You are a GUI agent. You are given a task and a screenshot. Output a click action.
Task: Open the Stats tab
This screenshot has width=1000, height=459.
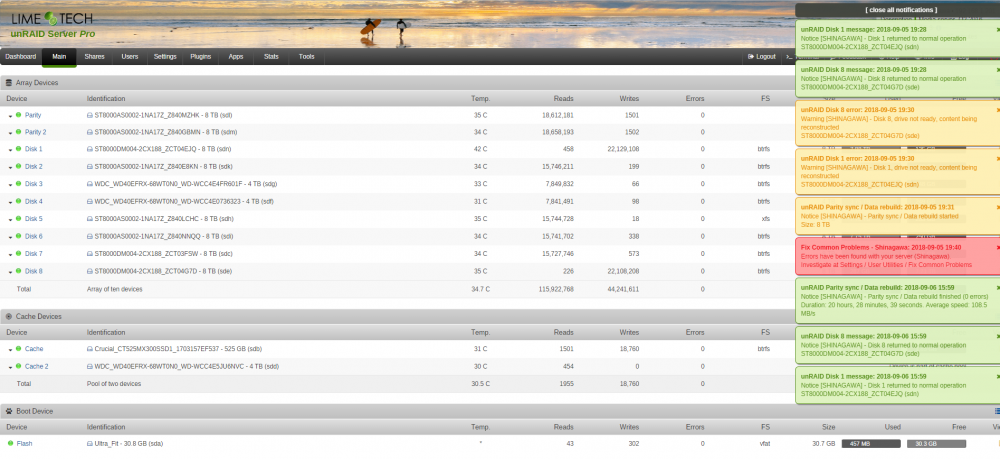click(271, 57)
